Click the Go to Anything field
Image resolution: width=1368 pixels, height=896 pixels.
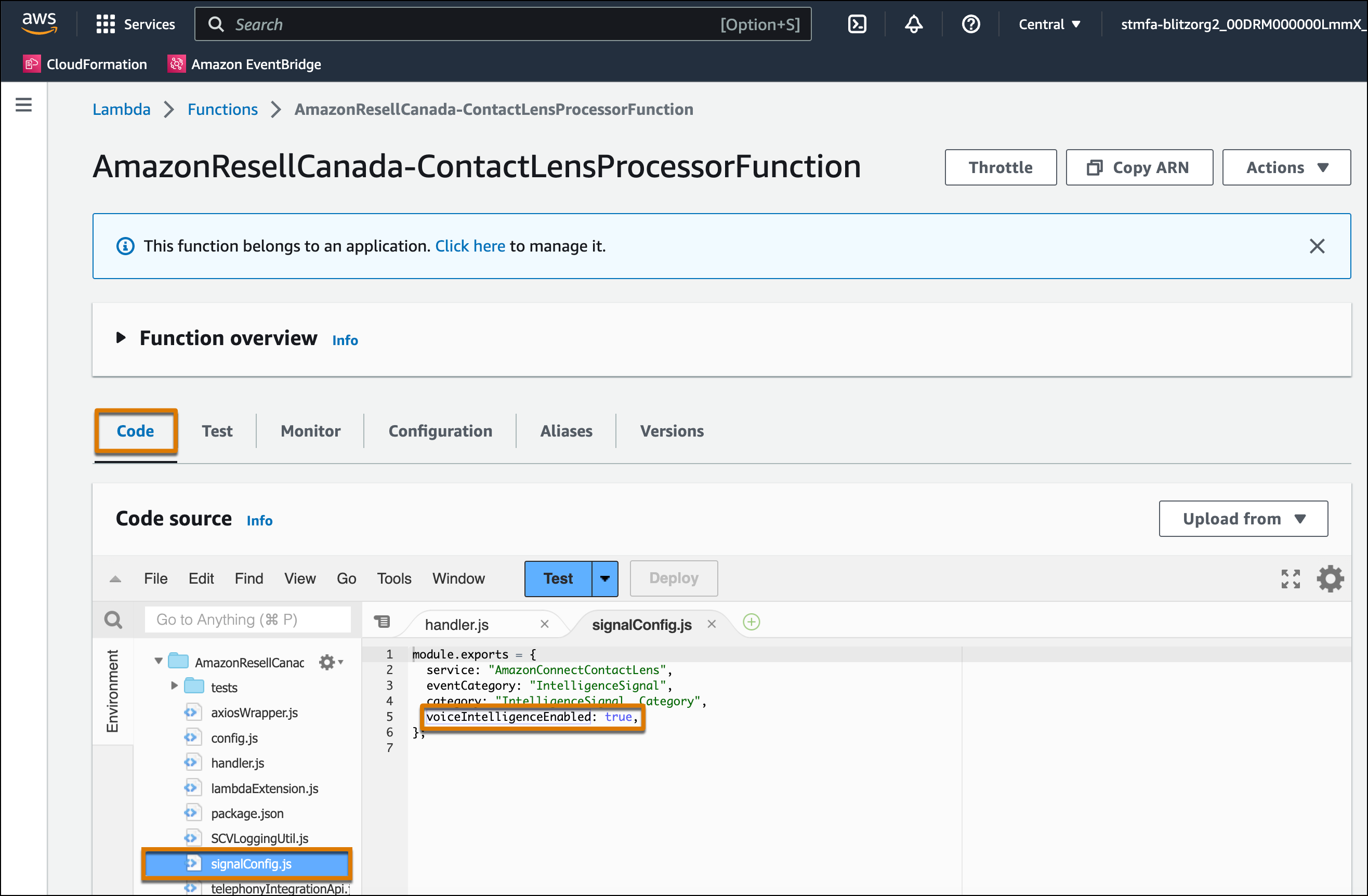click(248, 620)
